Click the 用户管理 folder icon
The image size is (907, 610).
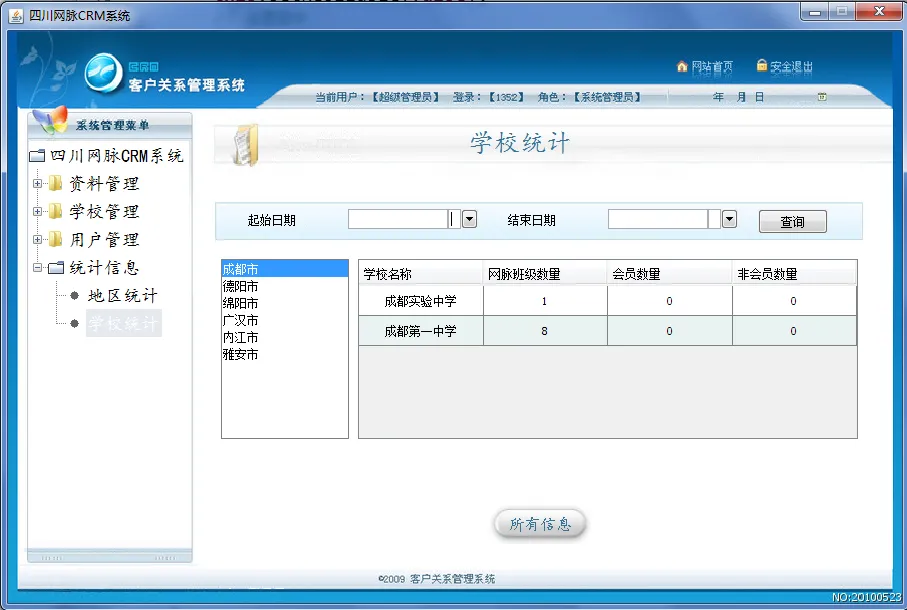tap(55, 240)
